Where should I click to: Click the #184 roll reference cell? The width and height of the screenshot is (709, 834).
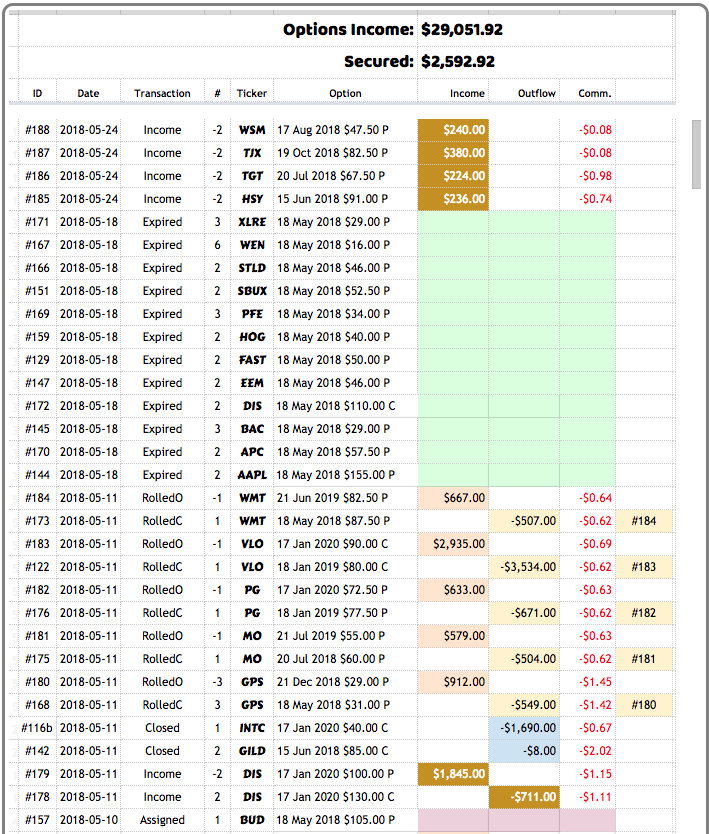coord(644,521)
